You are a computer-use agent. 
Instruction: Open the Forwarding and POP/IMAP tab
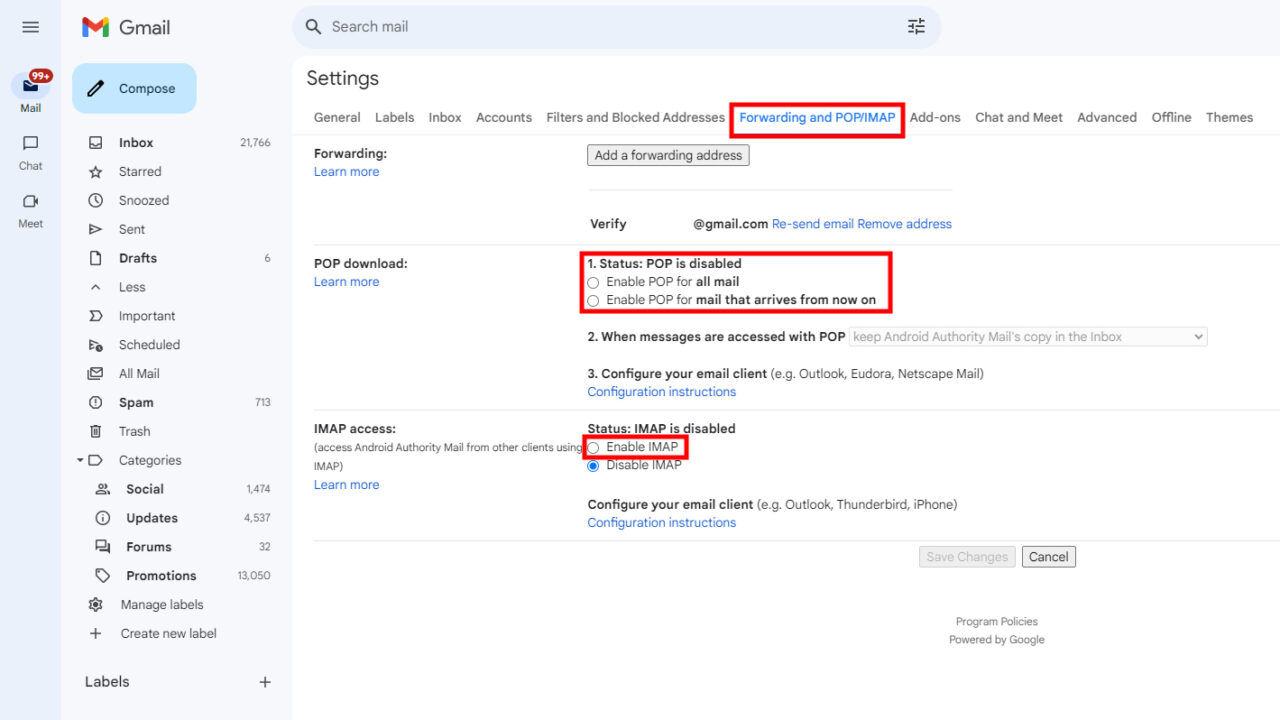point(817,117)
